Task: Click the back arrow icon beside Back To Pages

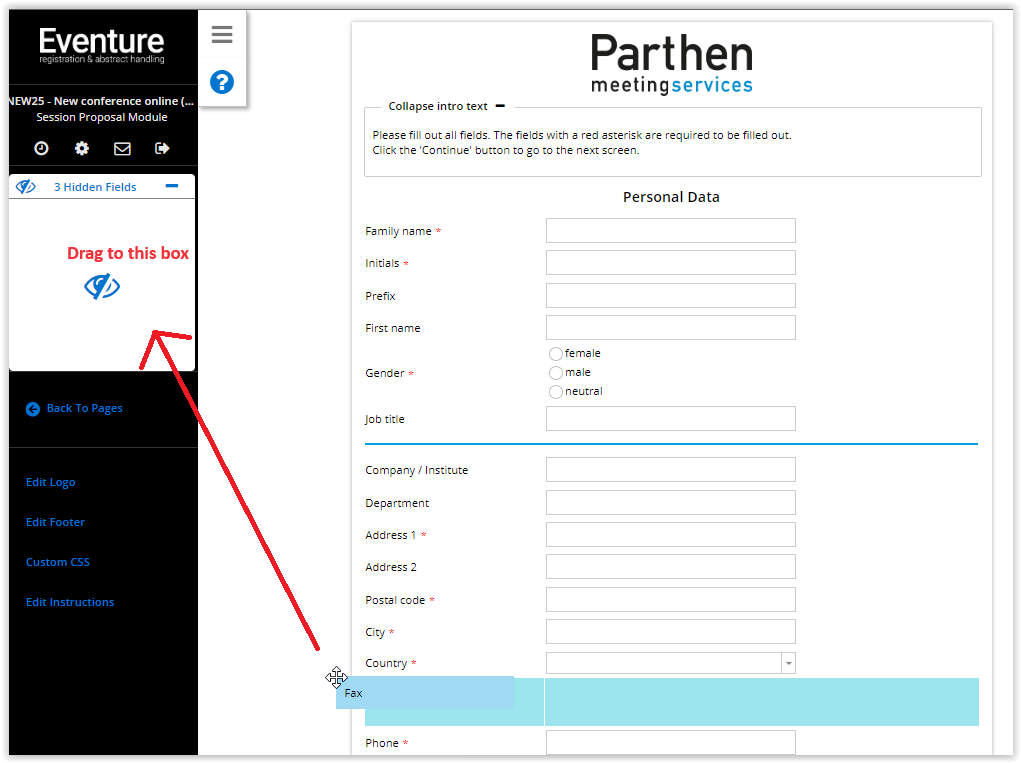Action: 33,408
